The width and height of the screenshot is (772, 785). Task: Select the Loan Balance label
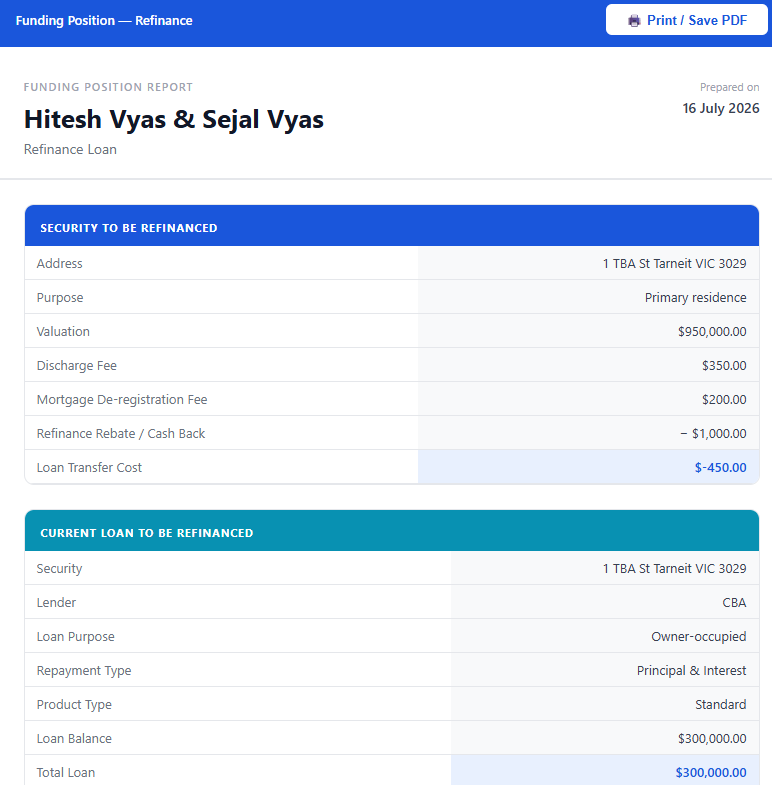tap(74, 739)
